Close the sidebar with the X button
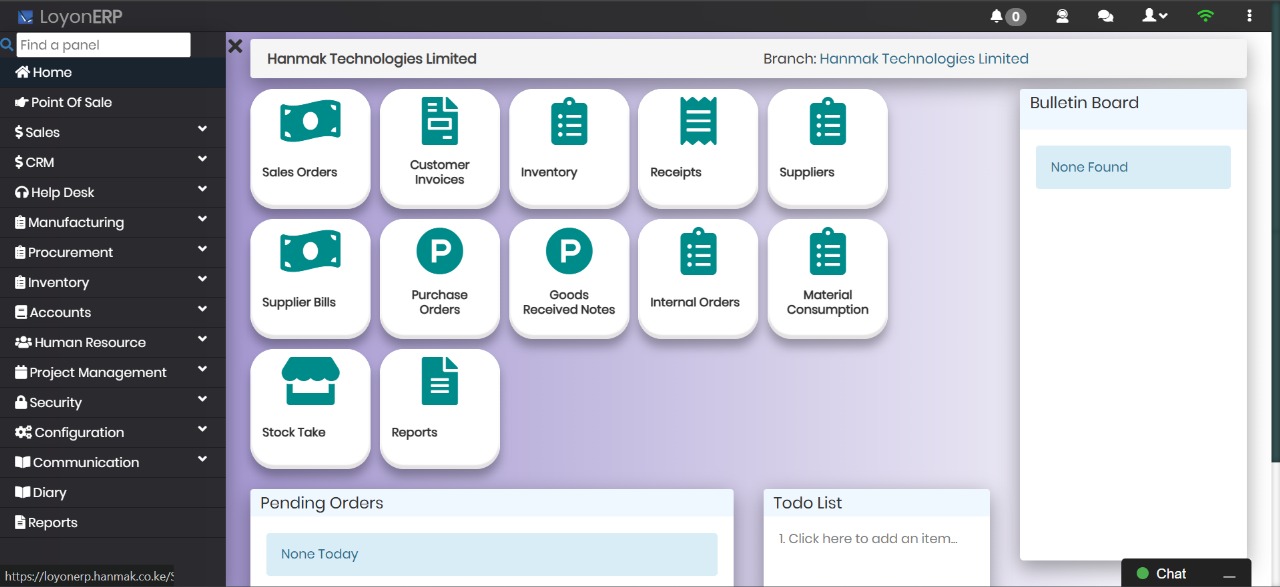Image resolution: width=1280 pixels, height=587 pixels. pyautogui.click(x=236, y=46)
